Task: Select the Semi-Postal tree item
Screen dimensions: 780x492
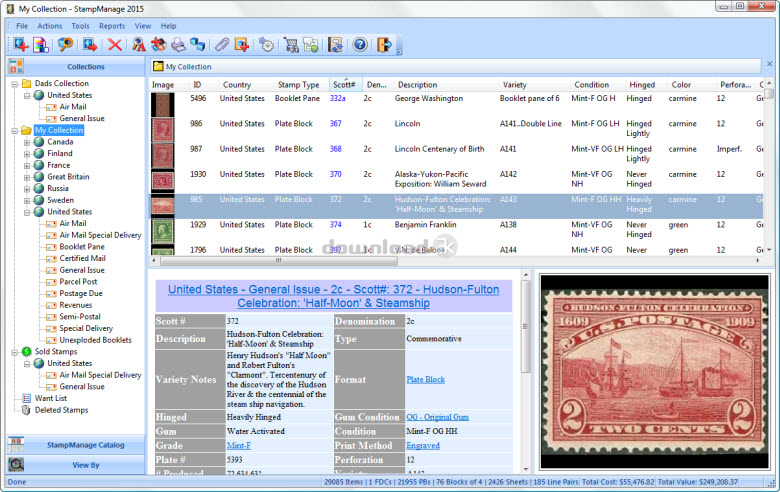Action: (x=80, y=317)
